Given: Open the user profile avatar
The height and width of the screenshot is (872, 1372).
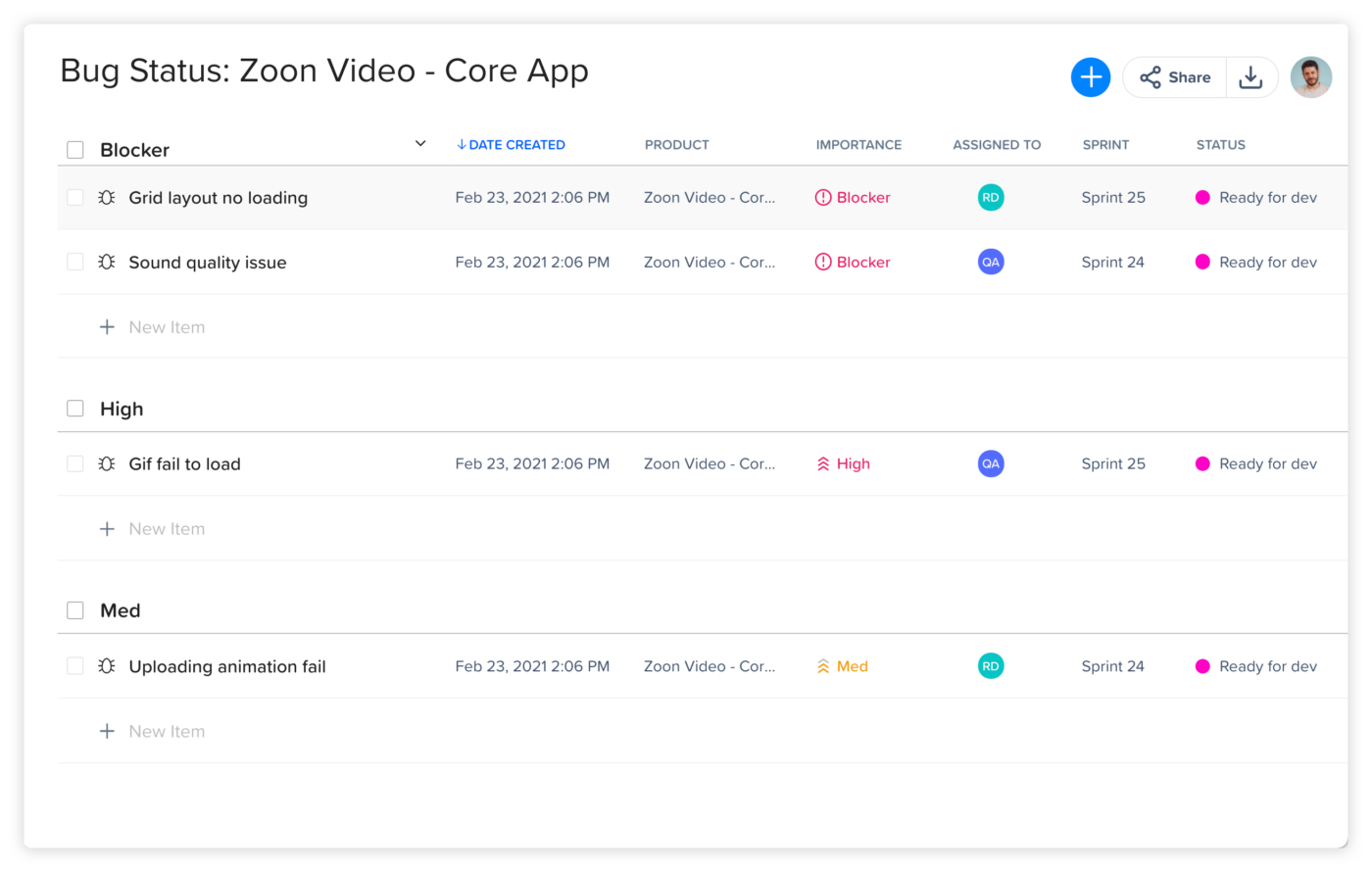Looking at the screenshot, I should [1310, 77].
